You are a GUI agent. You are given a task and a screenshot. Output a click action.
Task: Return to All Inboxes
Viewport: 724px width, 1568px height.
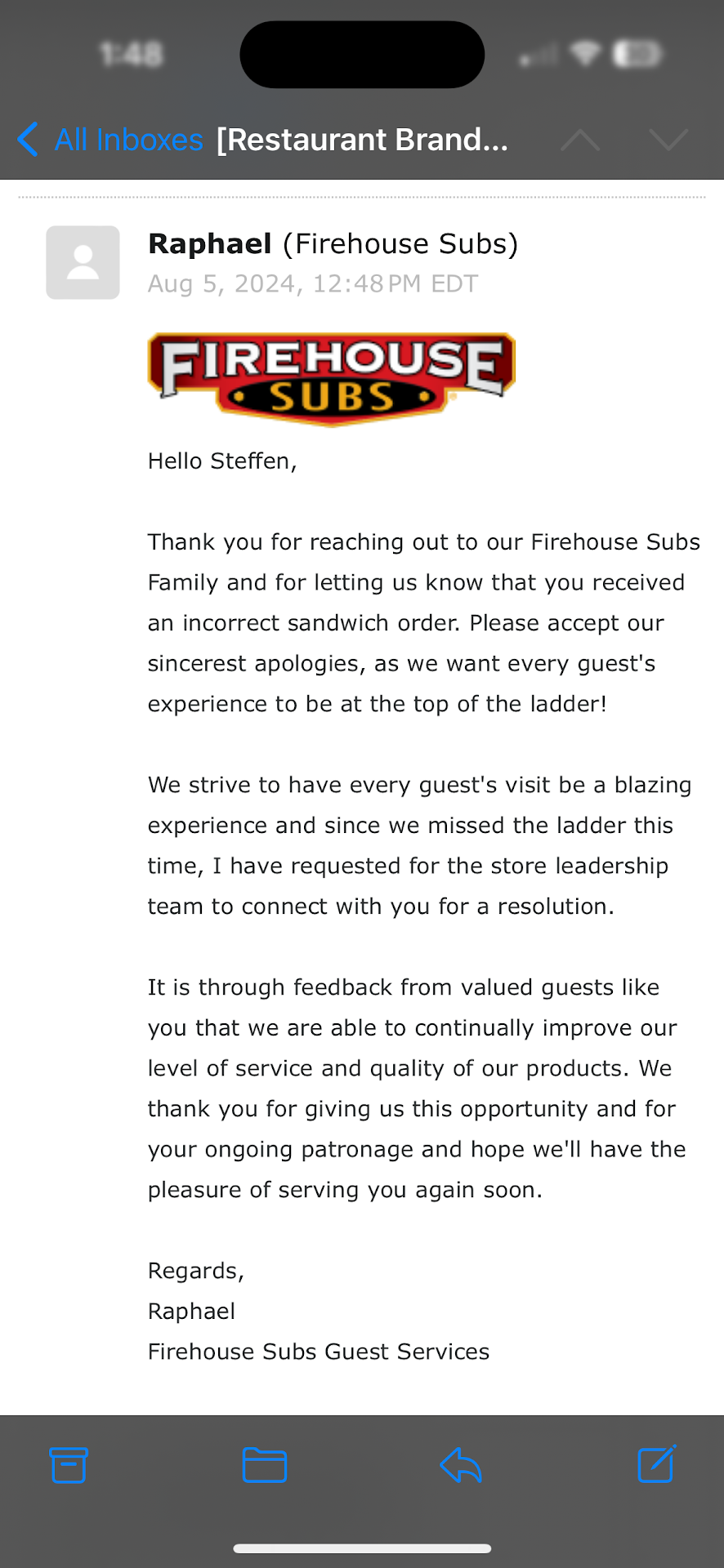128,140
